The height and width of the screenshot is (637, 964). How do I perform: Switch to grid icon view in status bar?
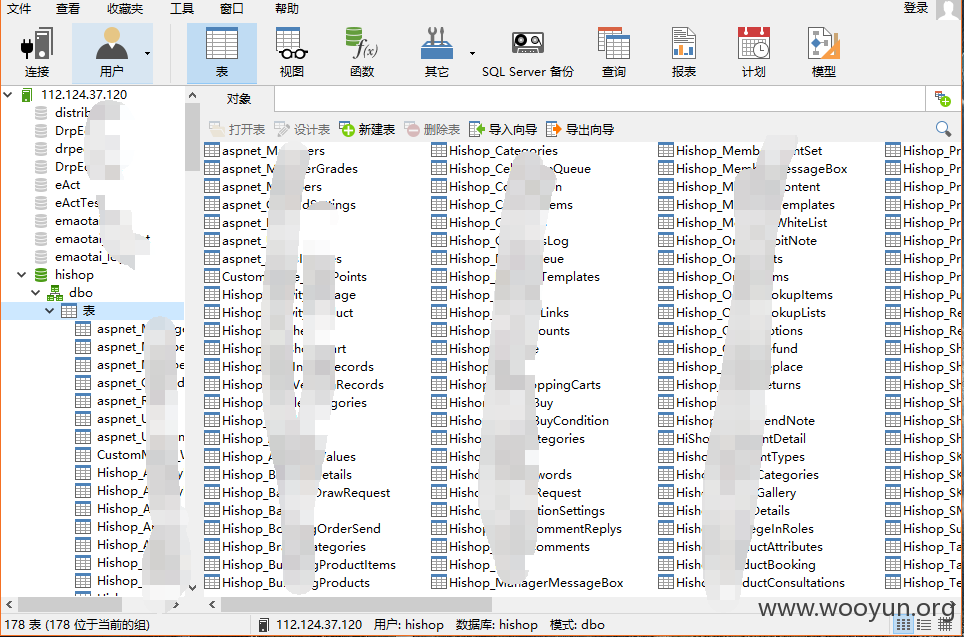903,625
